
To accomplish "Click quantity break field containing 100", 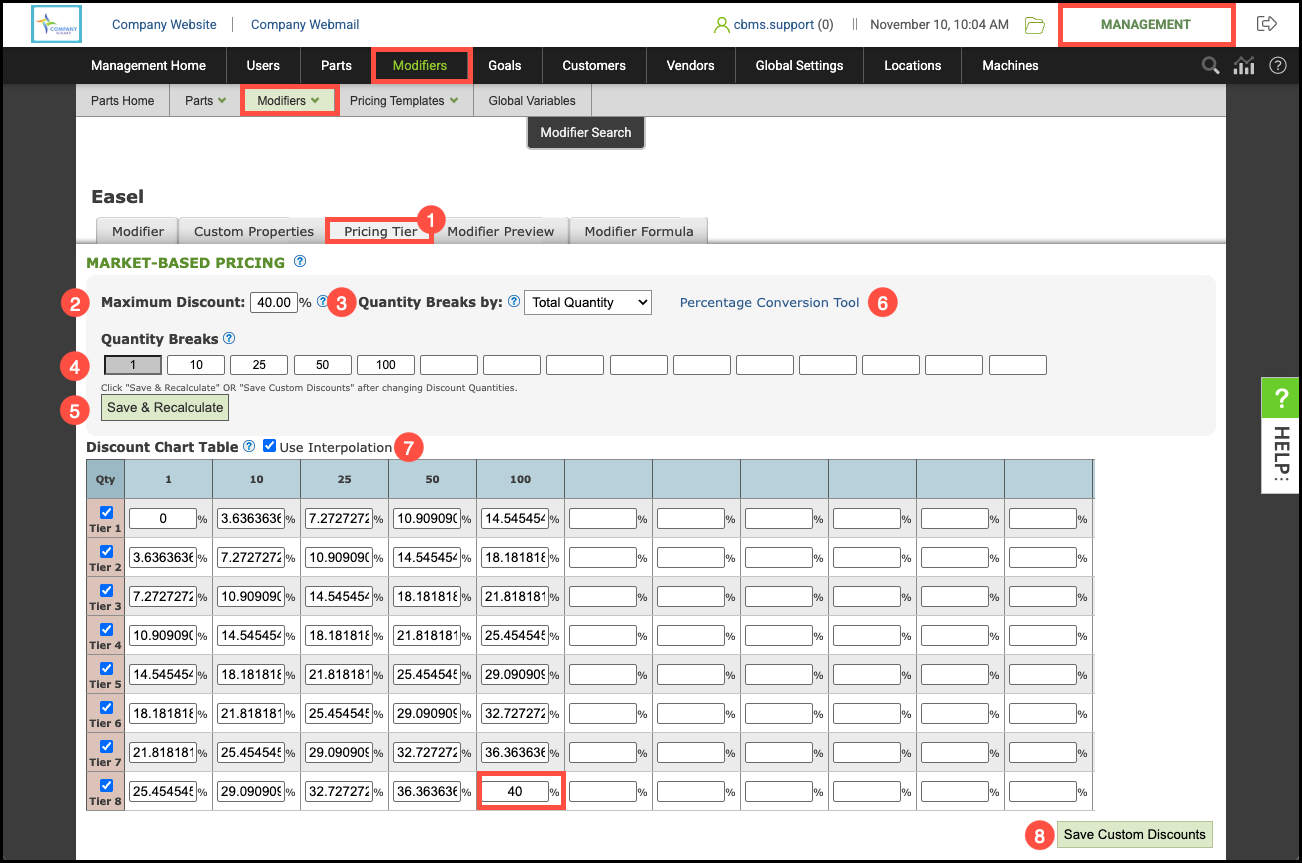I will pos(386,365).
